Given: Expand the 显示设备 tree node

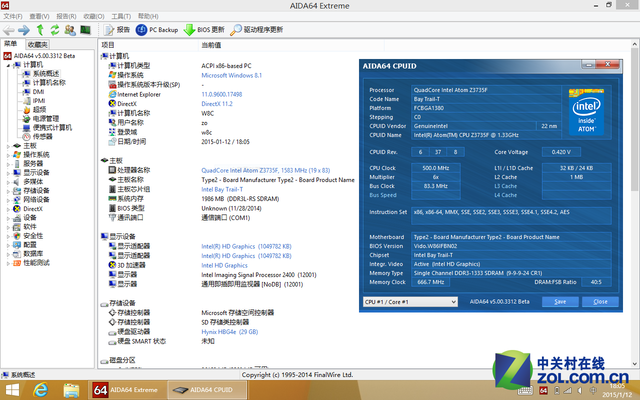Looking at the screenshot, I should pos(8,173).
